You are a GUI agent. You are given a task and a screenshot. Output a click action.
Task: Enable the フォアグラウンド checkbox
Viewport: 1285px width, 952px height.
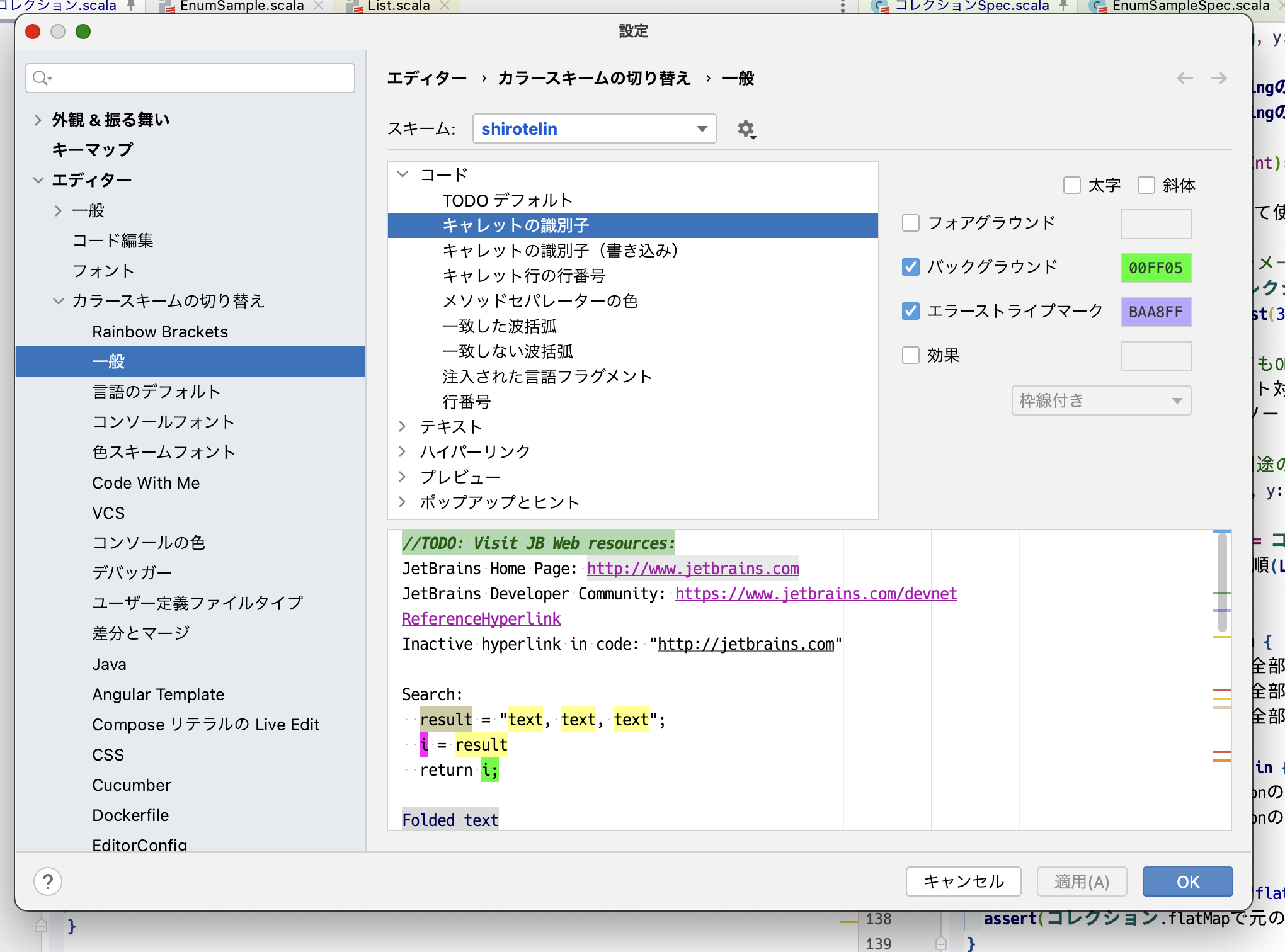tap(911, 223)
